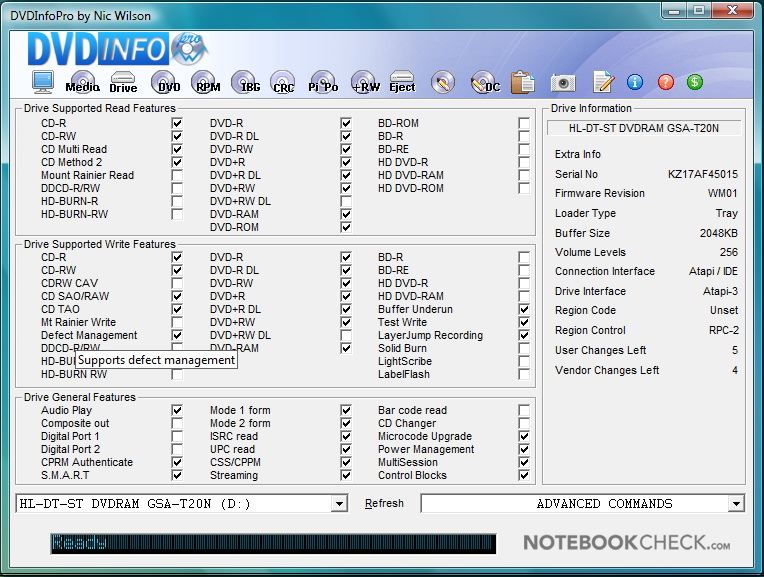Open help via red question icon
The image size is (764, 577).
(x=666, y=82)
